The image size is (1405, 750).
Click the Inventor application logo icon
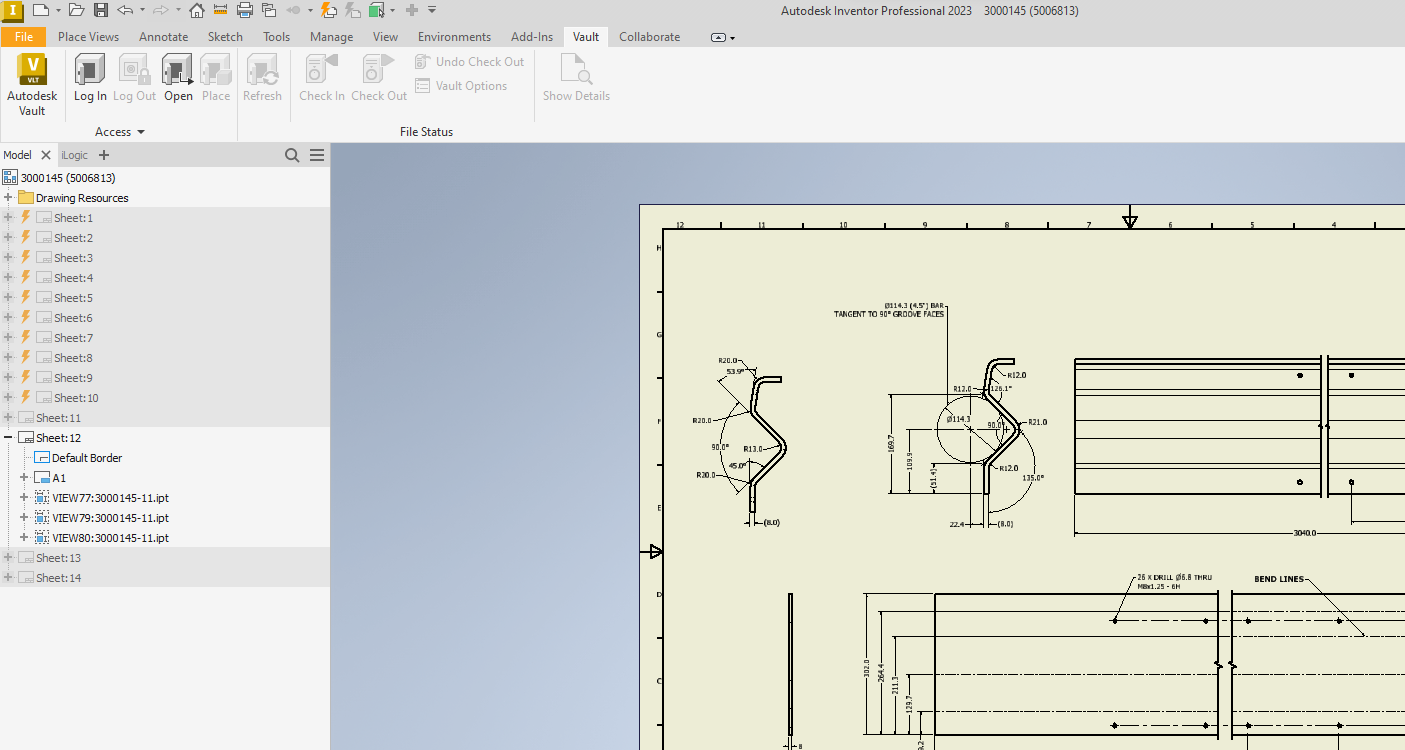tap(12, 10)
